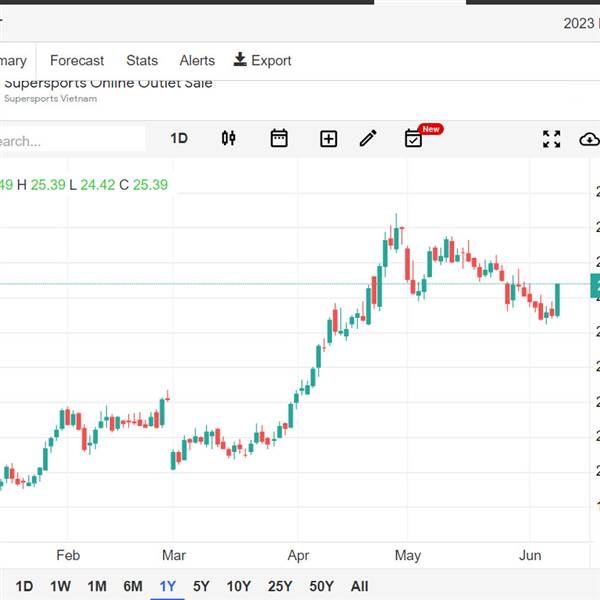Open the Supersports Online Outlet Sale ad
The width and height of the screenshot is (600, 600).
point(108,83)
